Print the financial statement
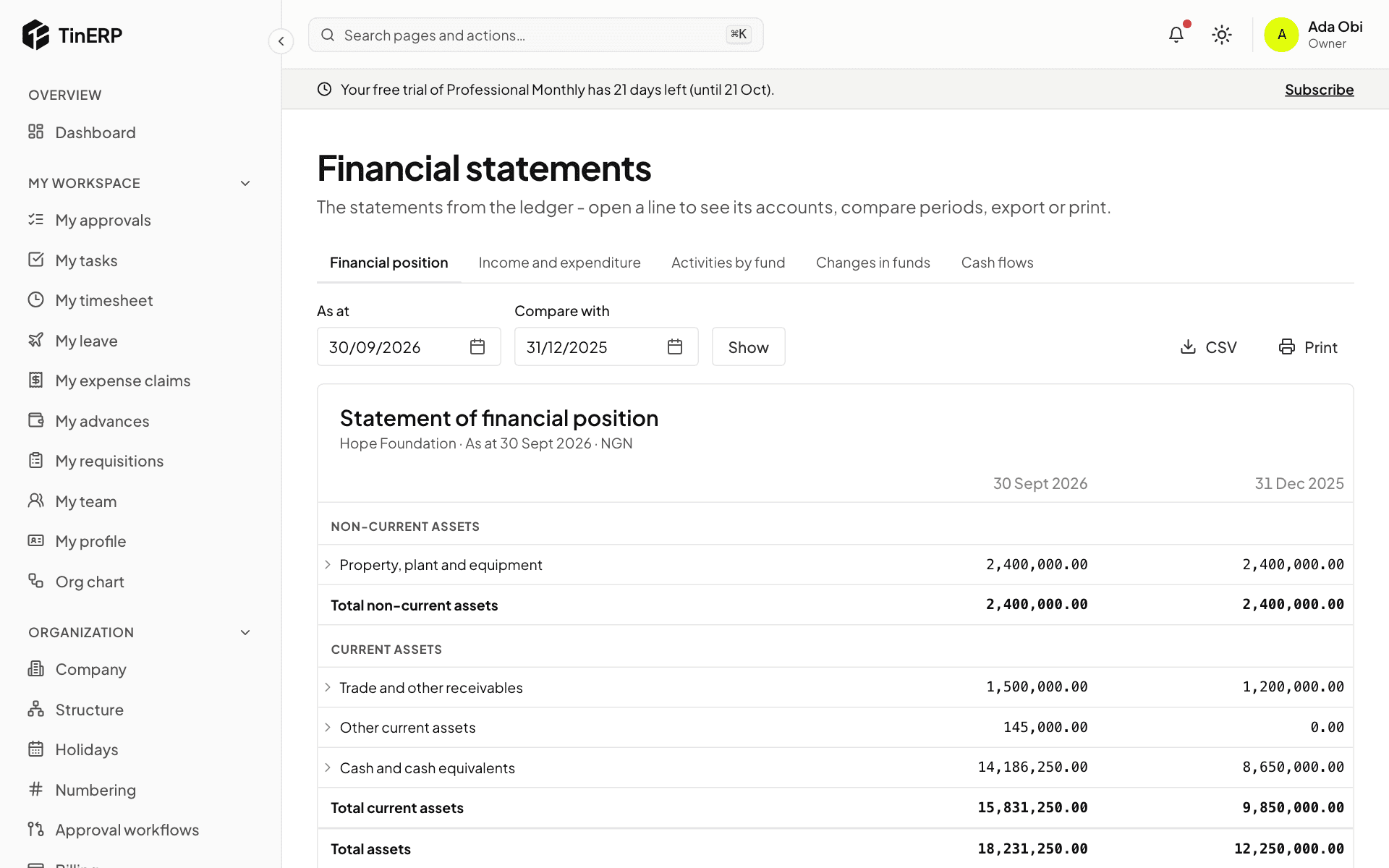The image size is (1389, 868). pos(1309,347)
